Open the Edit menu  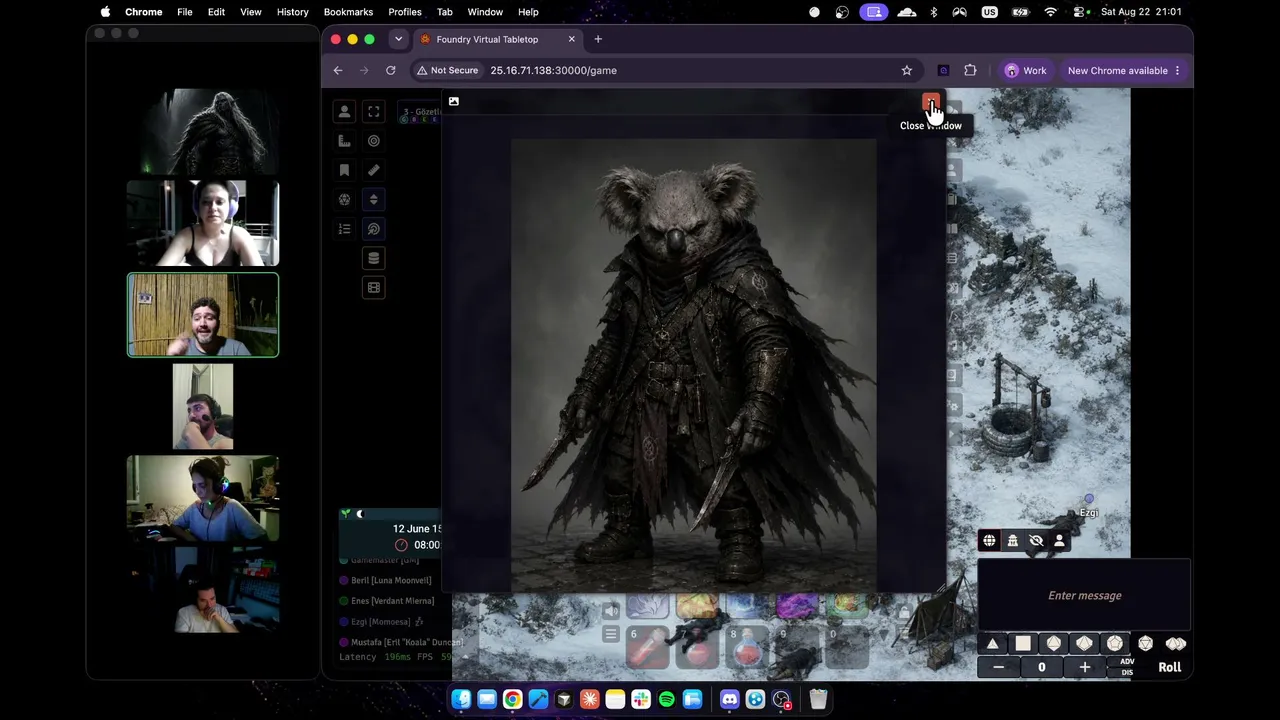coord(216,12)
